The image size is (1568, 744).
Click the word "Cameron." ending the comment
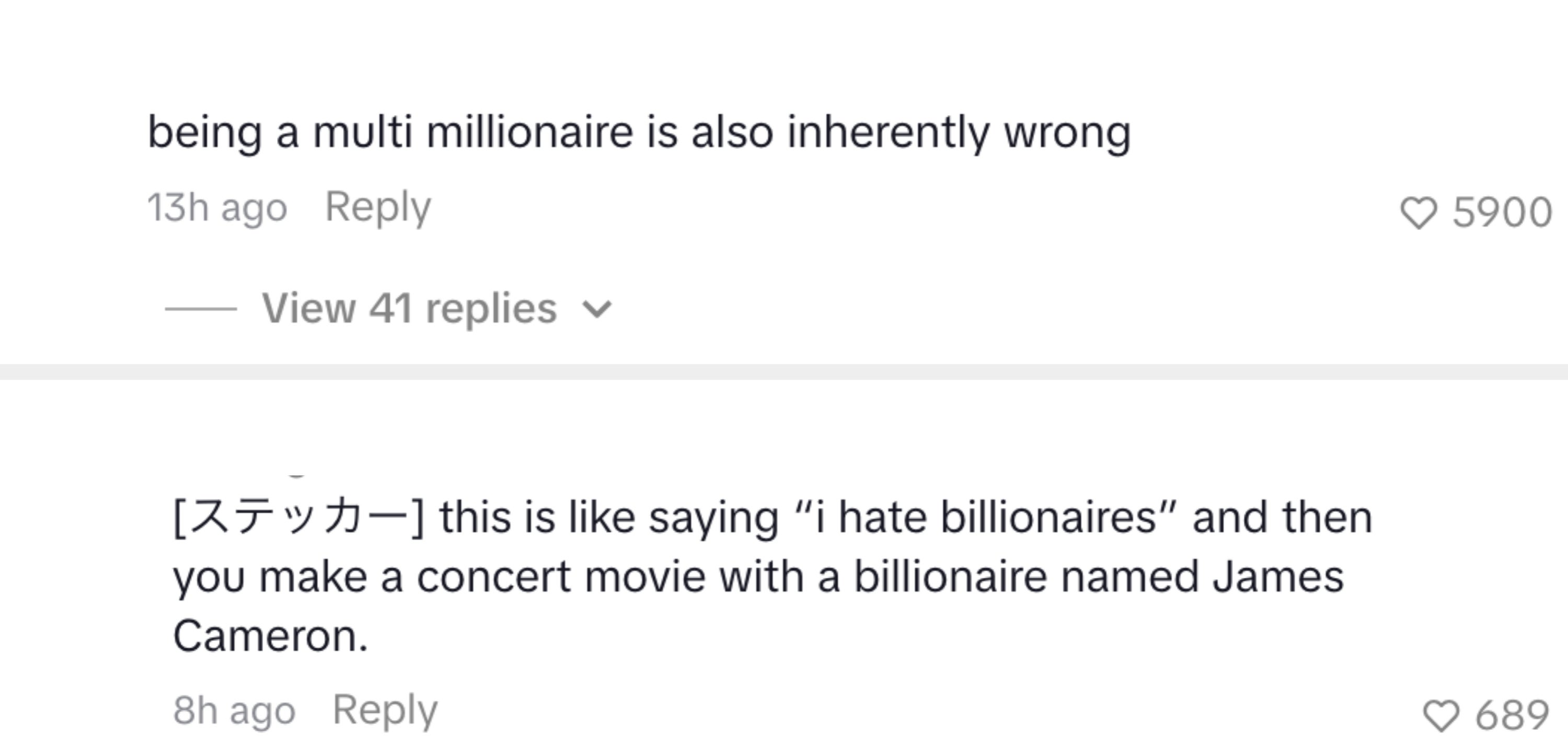click(271, 636)
